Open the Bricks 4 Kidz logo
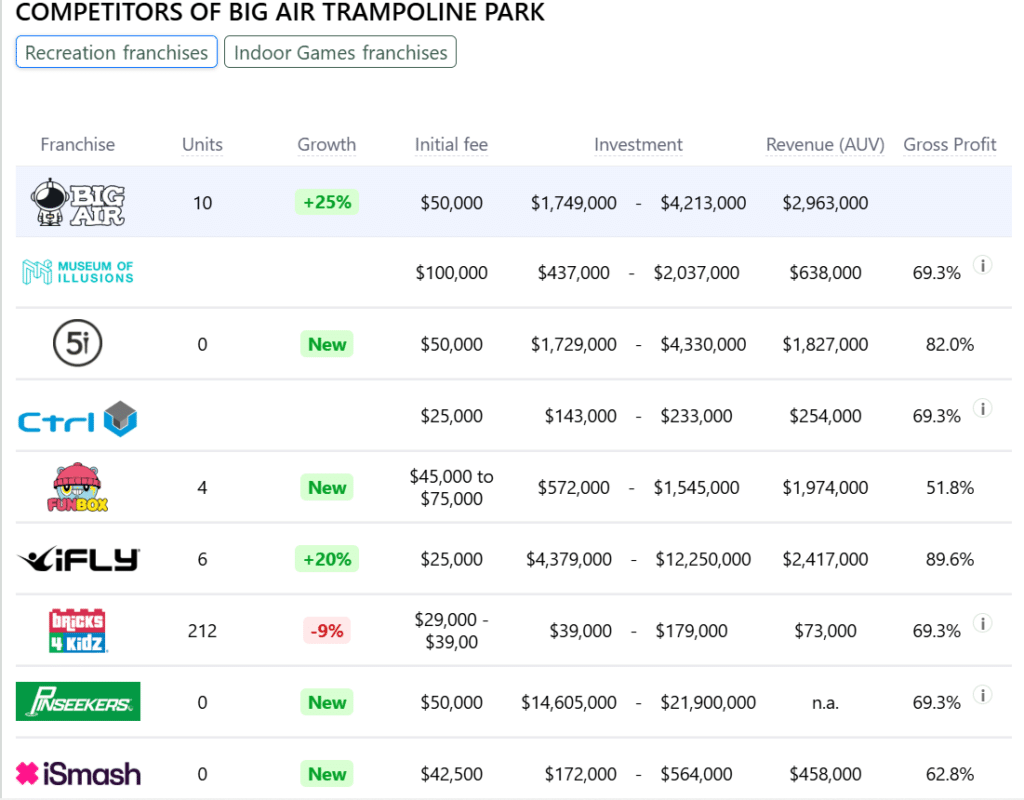Screen dimensions: 1024x800 point(78,631)
